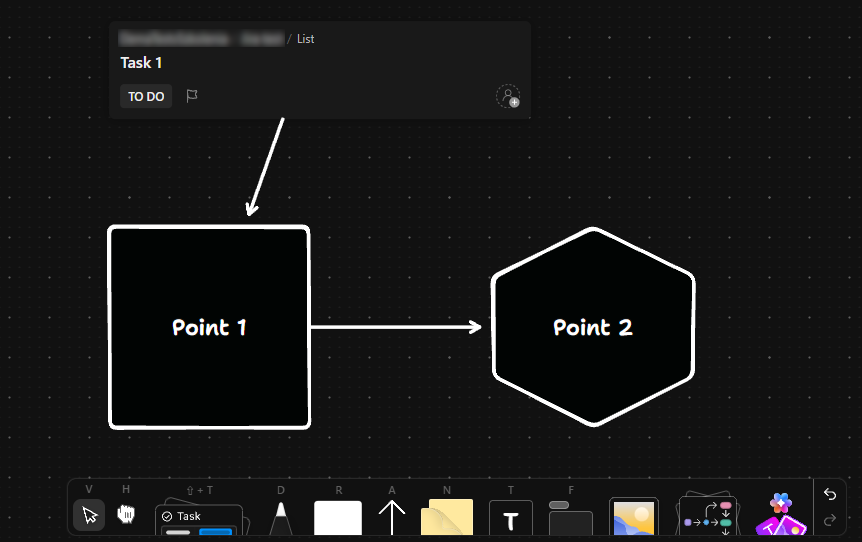This screenshot has height=542, width=862.
Task: Open the AI image generator tool
Action: tap(781, 515)
